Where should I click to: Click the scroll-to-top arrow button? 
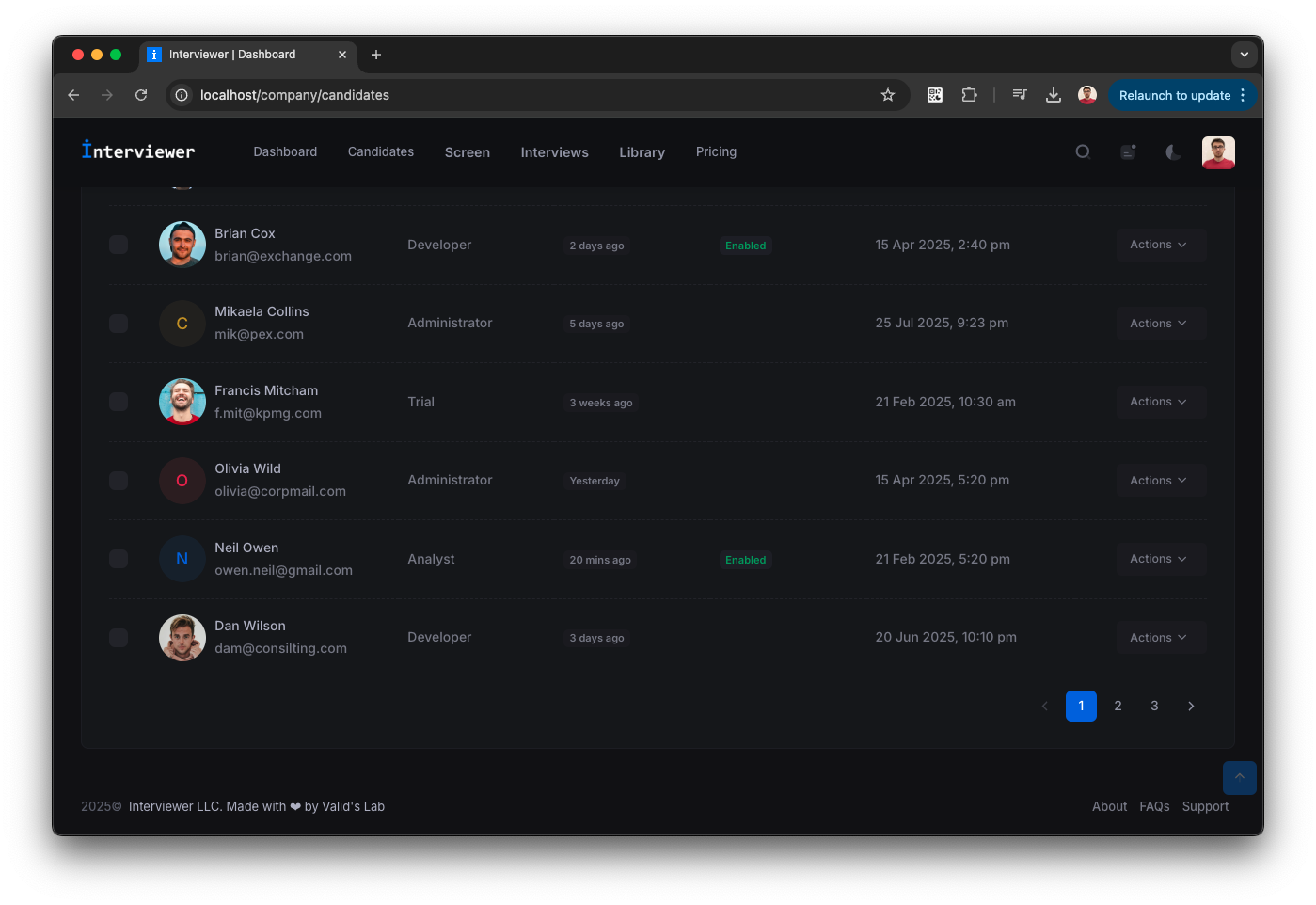click(x=1239, y=777)
